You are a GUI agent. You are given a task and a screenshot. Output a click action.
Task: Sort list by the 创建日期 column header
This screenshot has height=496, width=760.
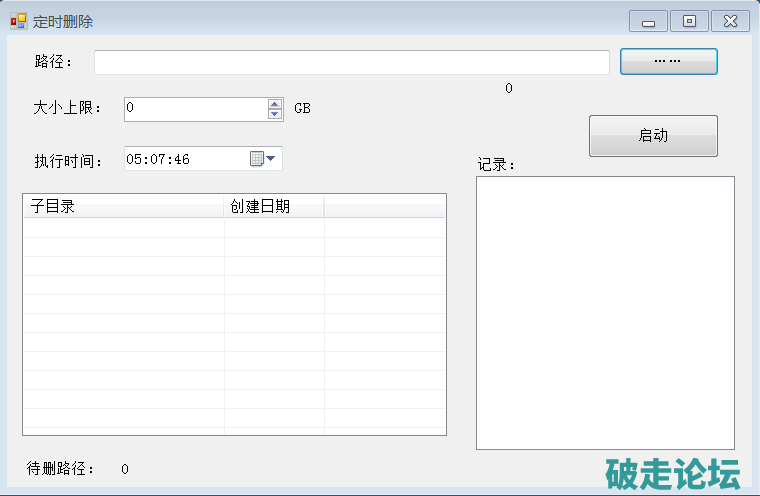[x=273, y=207]
